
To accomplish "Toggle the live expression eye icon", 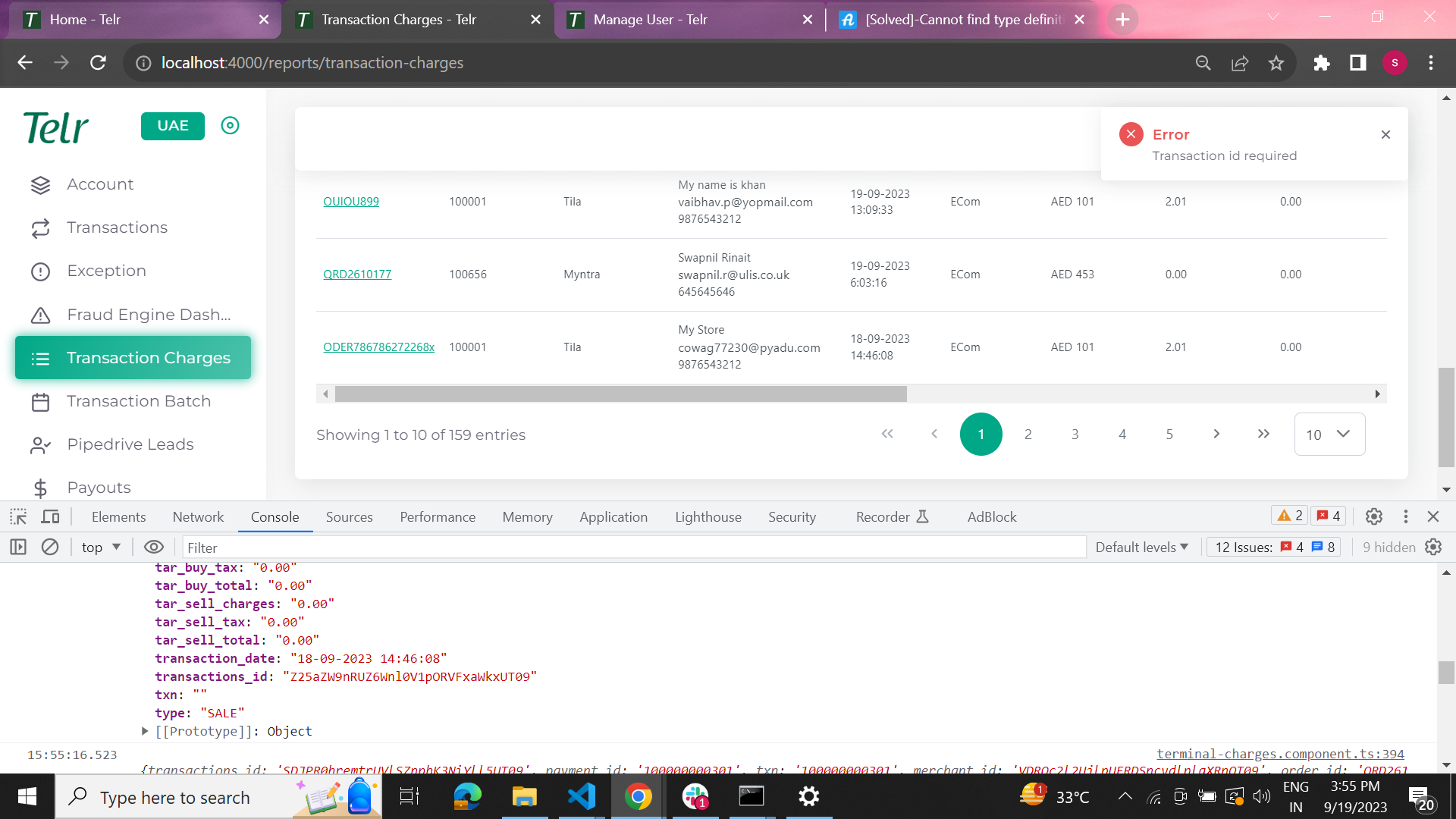I will (154, 547).
